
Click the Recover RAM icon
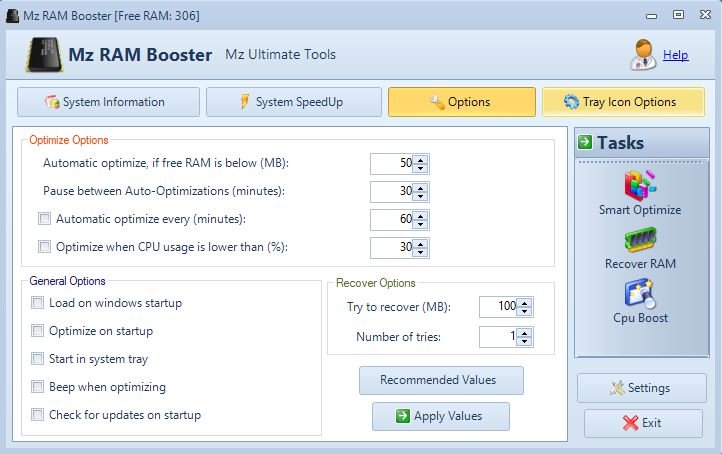click(x=640, y=239)
